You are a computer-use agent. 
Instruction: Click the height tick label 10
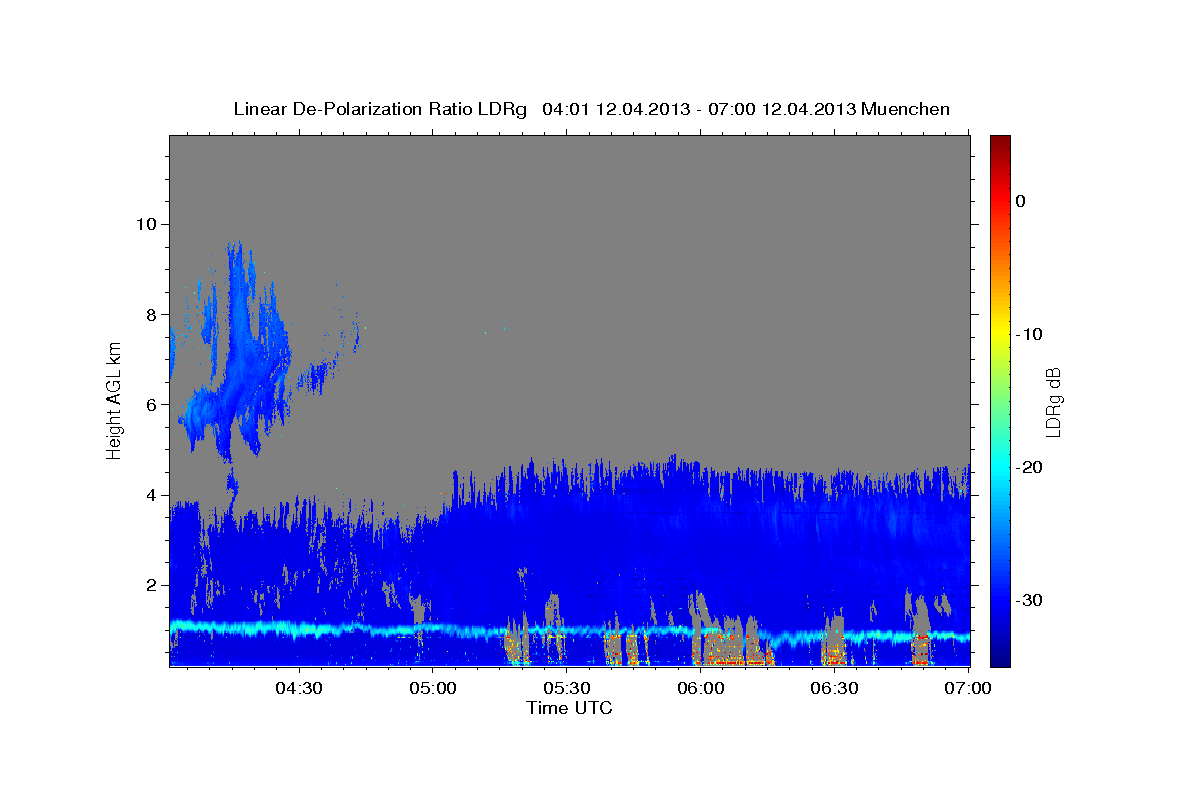[x=146, y=224]
